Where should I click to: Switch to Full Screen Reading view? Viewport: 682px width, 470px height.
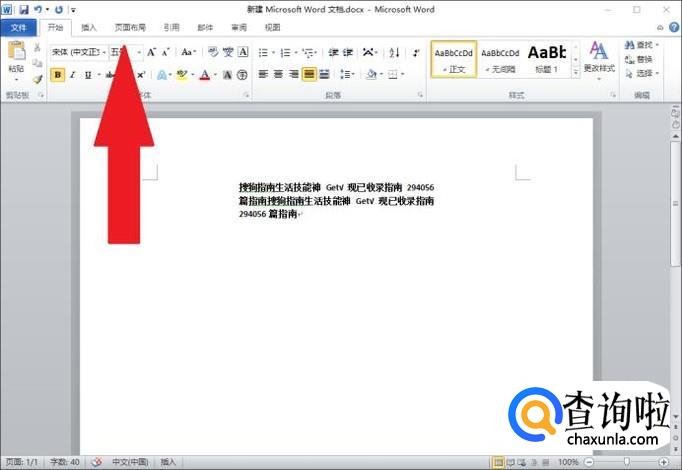click(510, 462)
